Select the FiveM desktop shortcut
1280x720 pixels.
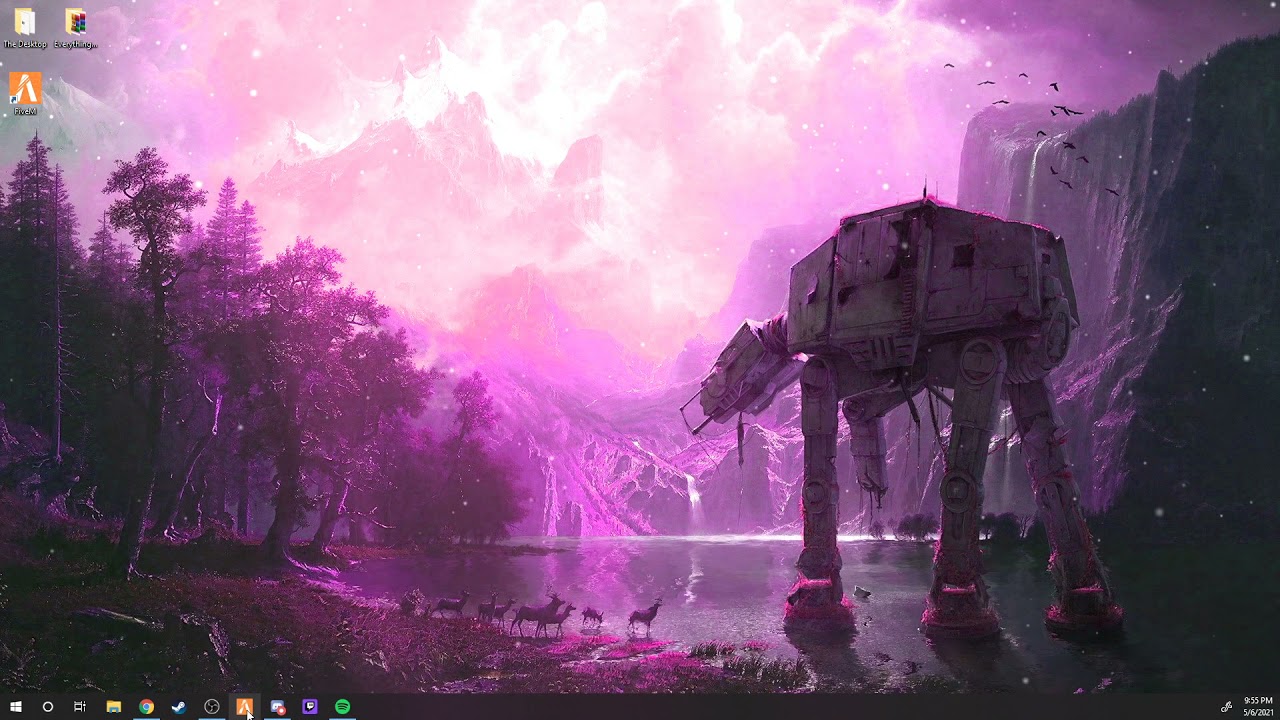click(25, 95)
